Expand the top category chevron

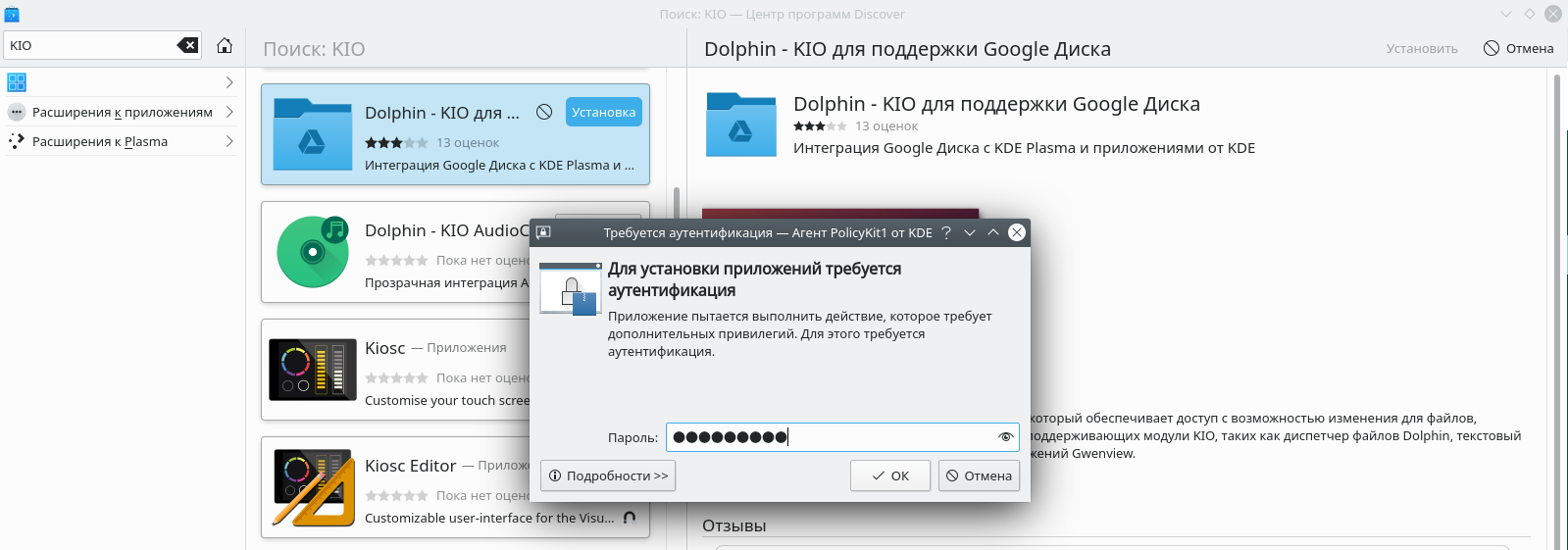pyautogui.click(x=229, y=82)
